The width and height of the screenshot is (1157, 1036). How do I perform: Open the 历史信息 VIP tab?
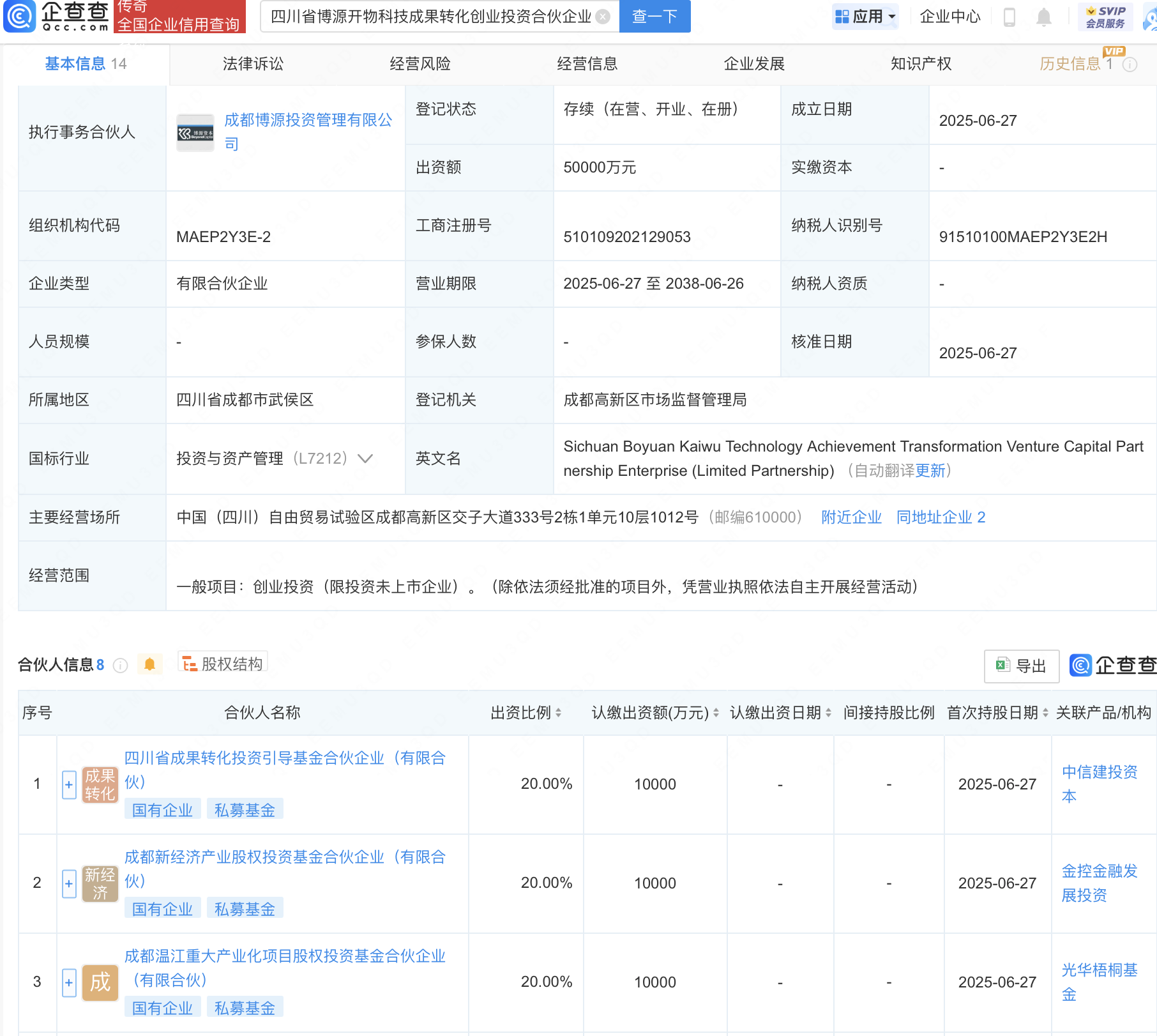1076,64
